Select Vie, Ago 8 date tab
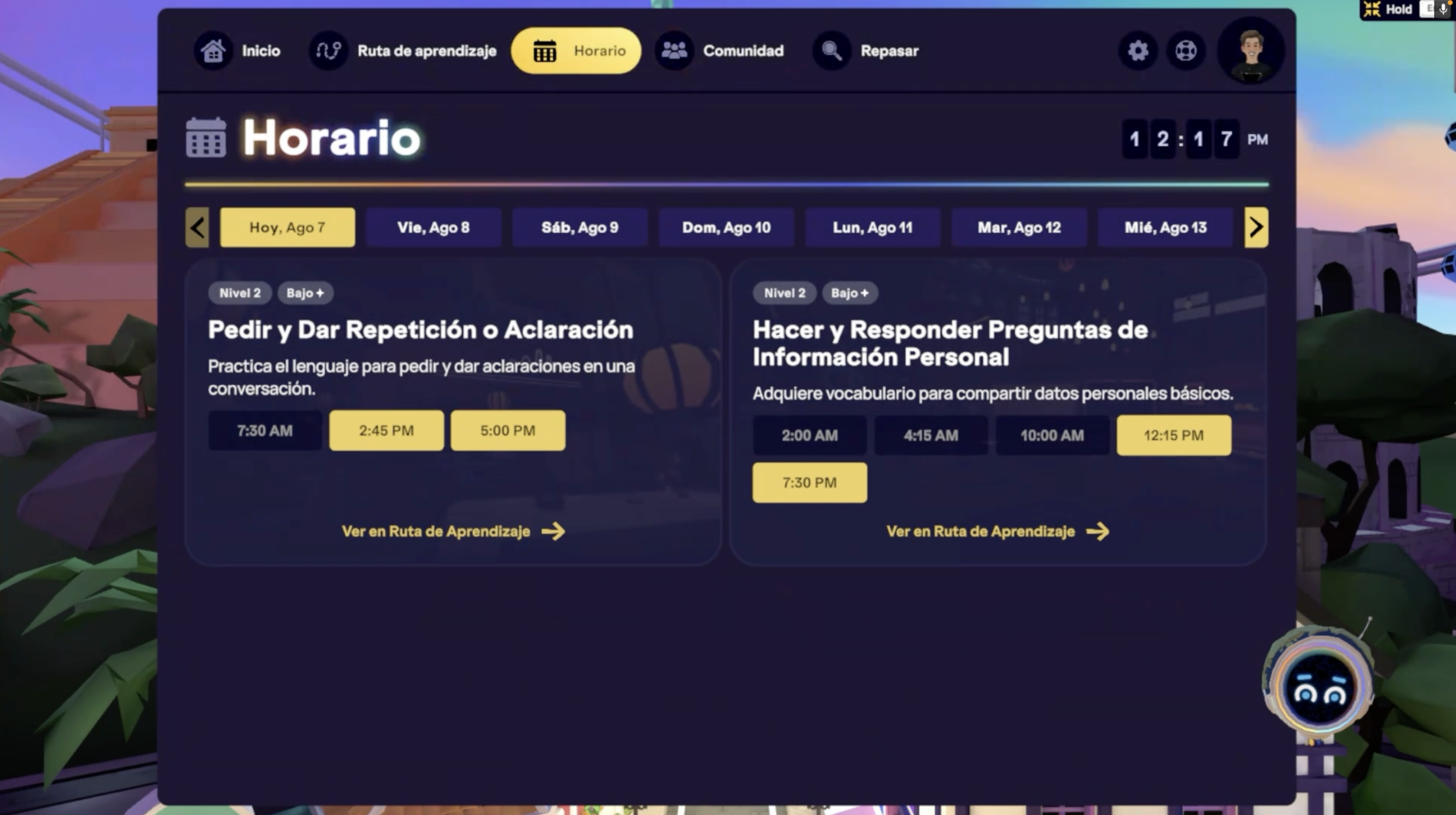1456x815 pixels. (433, 227)
